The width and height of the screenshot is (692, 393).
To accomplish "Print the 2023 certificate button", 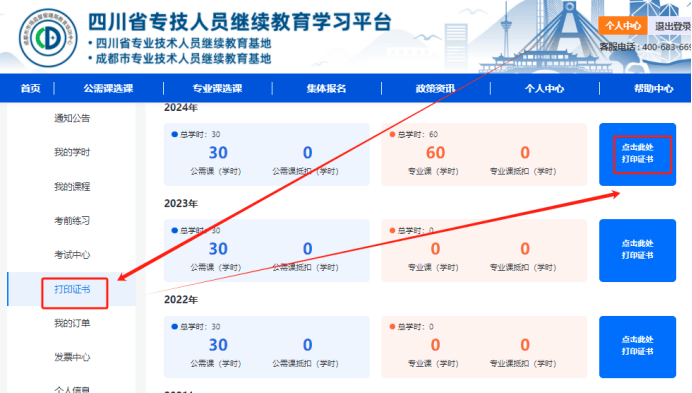I will [637, 250].
